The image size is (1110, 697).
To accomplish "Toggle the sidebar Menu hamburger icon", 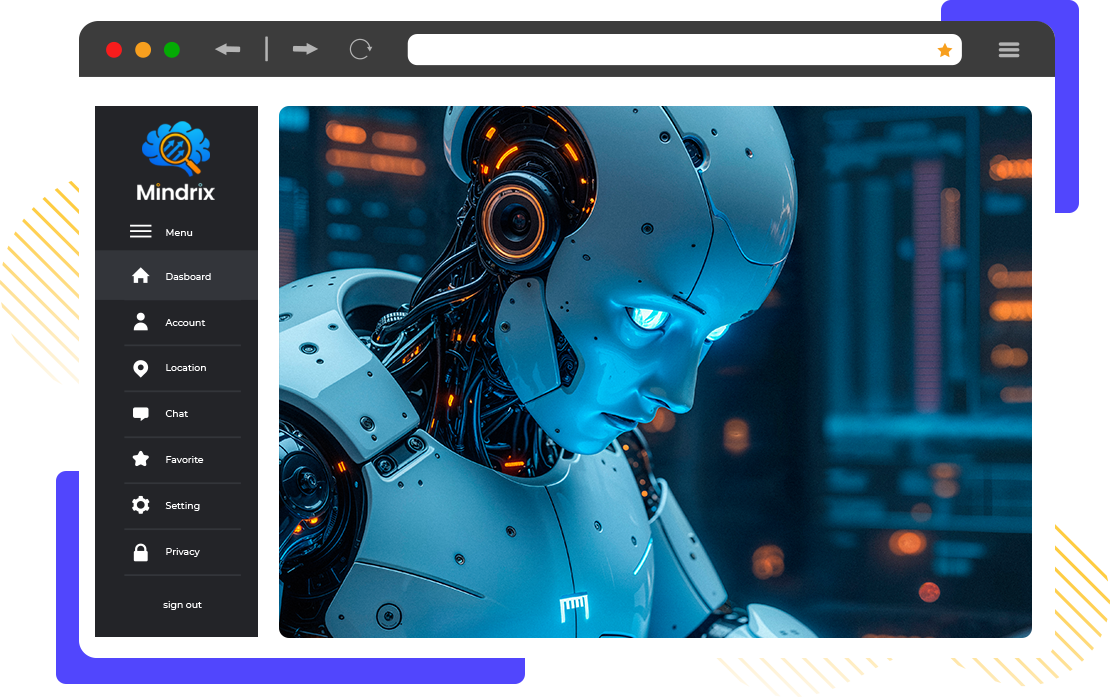I will [141, 232].
